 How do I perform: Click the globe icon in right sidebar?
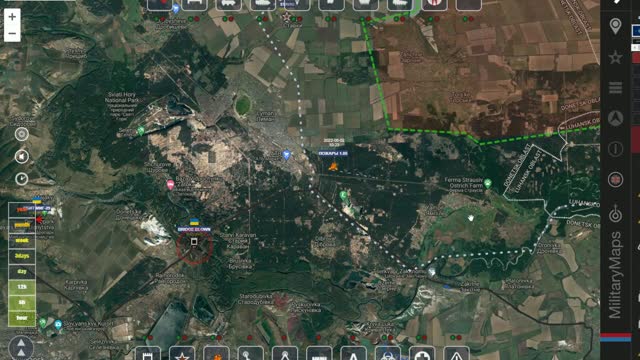[615, 180]
